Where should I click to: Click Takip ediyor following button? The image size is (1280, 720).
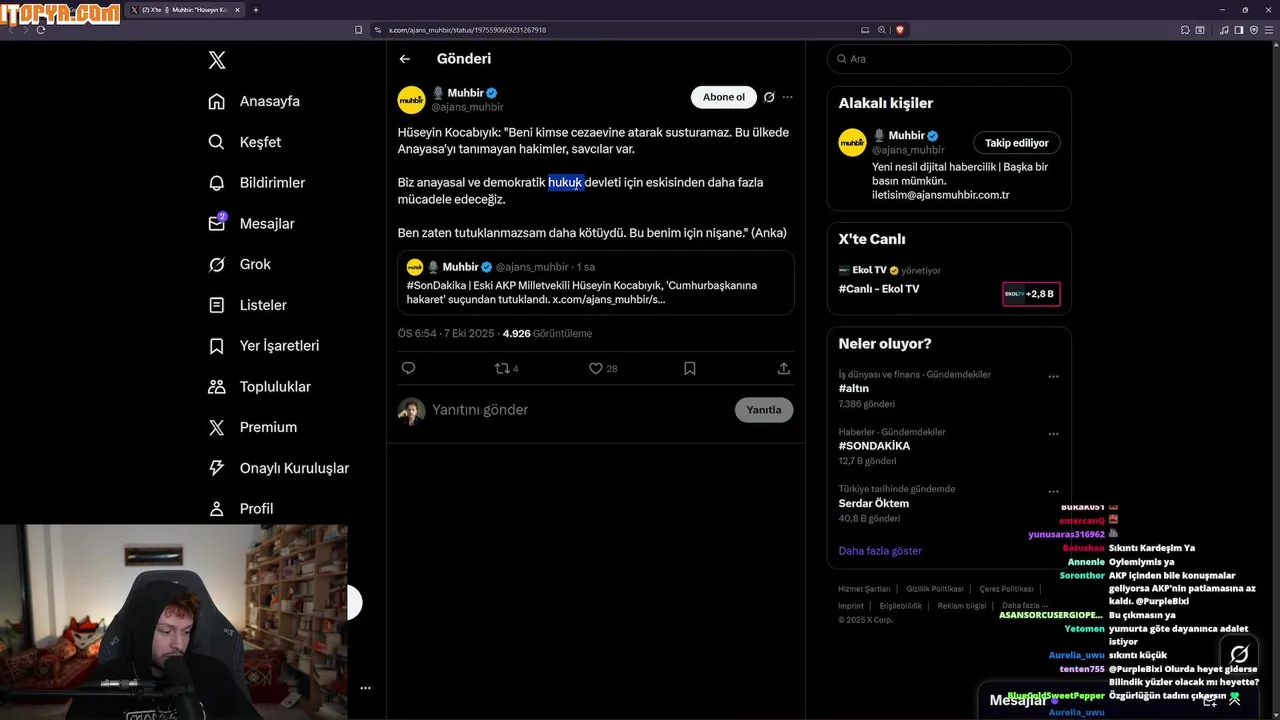(1017, 143)
